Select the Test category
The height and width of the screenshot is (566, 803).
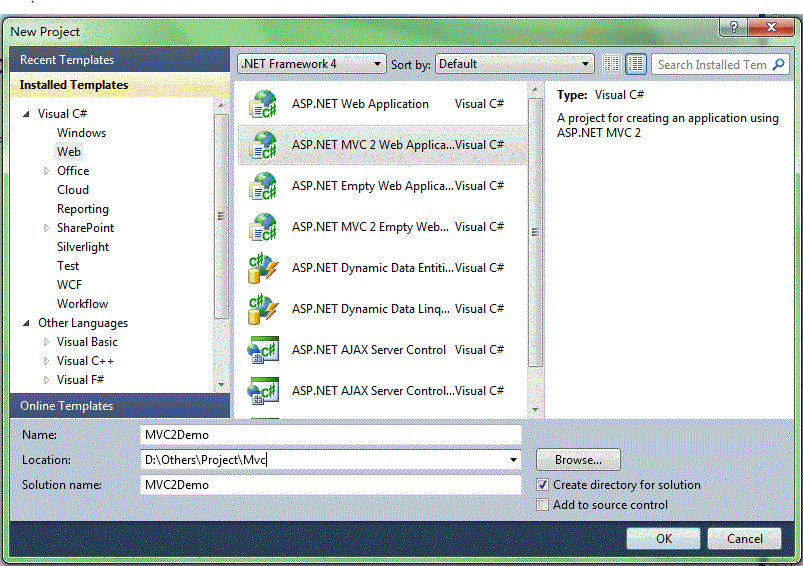pos(68,266)
